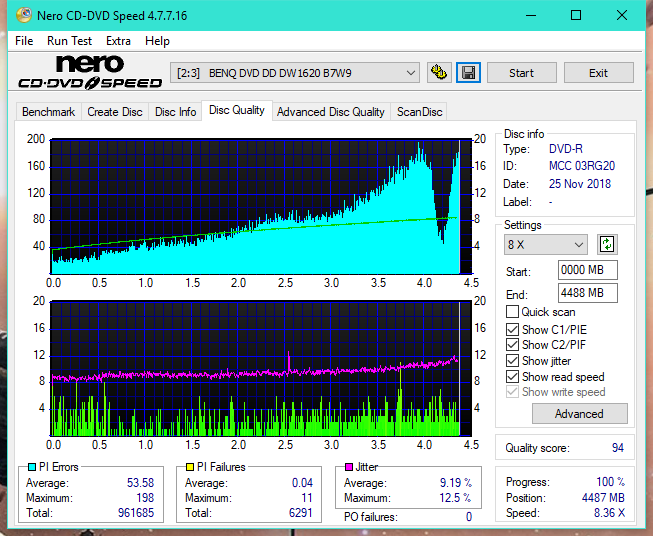Uncheck Show C1/PIE checkbox
Screen dimensions: 653x536
[x=512, y=329]
